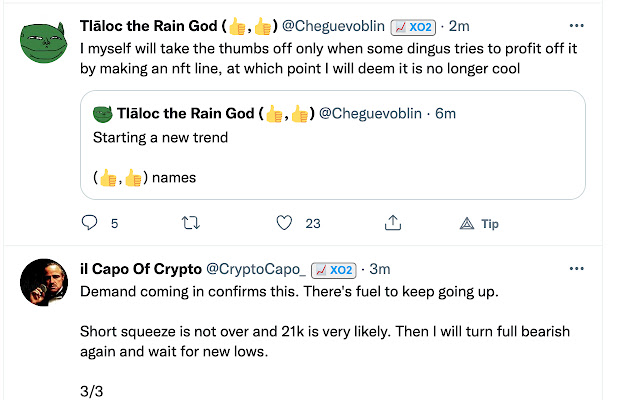Screen dimensions: 640x400
Task: Open il Capo Of Crypto's avatar
Action: pos(44,286)
